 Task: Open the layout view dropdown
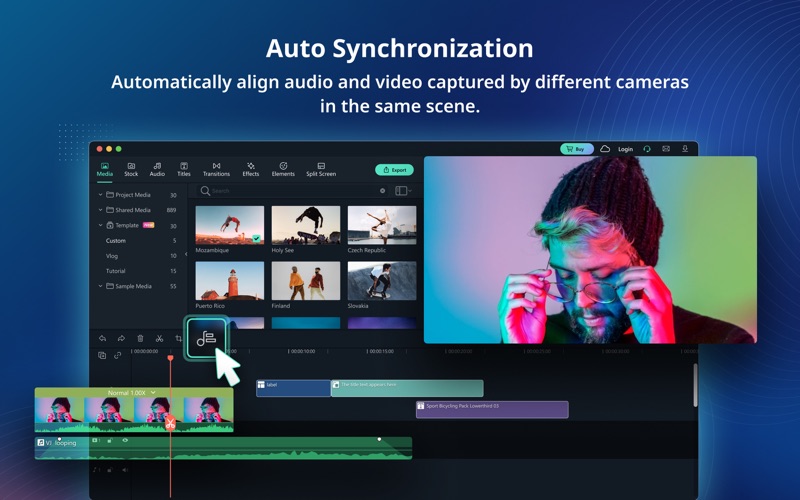(403, 191)
